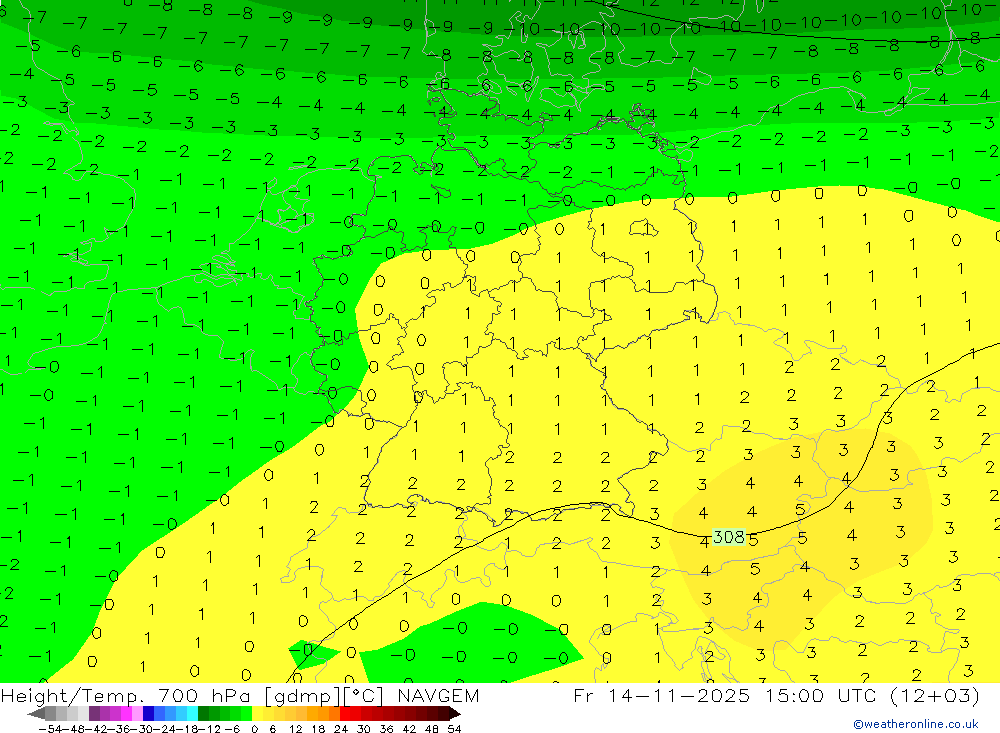Image resolution: width=1000 pixels, height=733 pixels.
Task: Click the 'Height/Temp. 700 hPa' title text
Action: [x=128, y=695]
